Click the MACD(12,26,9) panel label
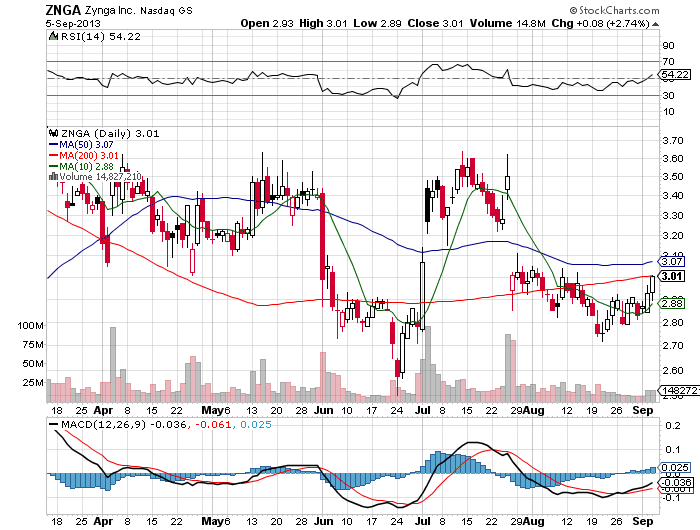This screenshot has width=700, height=530. click(x=103, y=424)
